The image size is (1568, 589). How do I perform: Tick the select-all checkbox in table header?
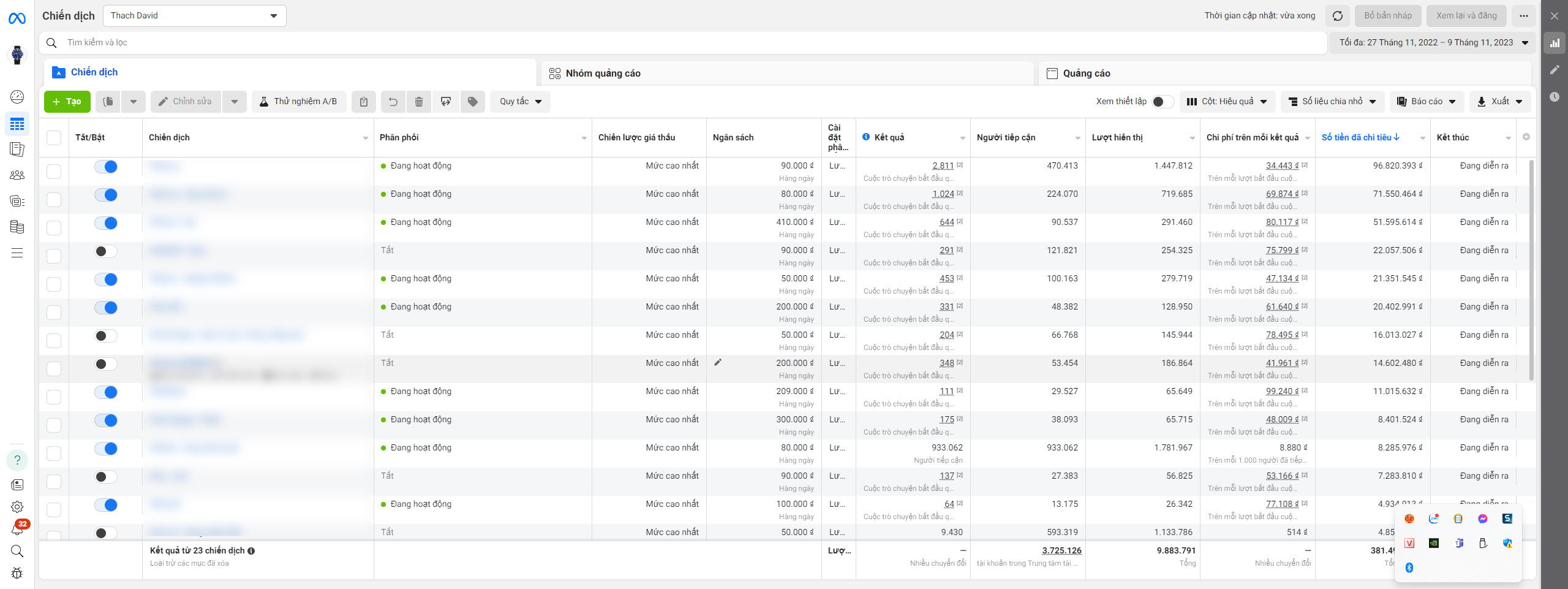pyautogui.click(x=54, y=138)
